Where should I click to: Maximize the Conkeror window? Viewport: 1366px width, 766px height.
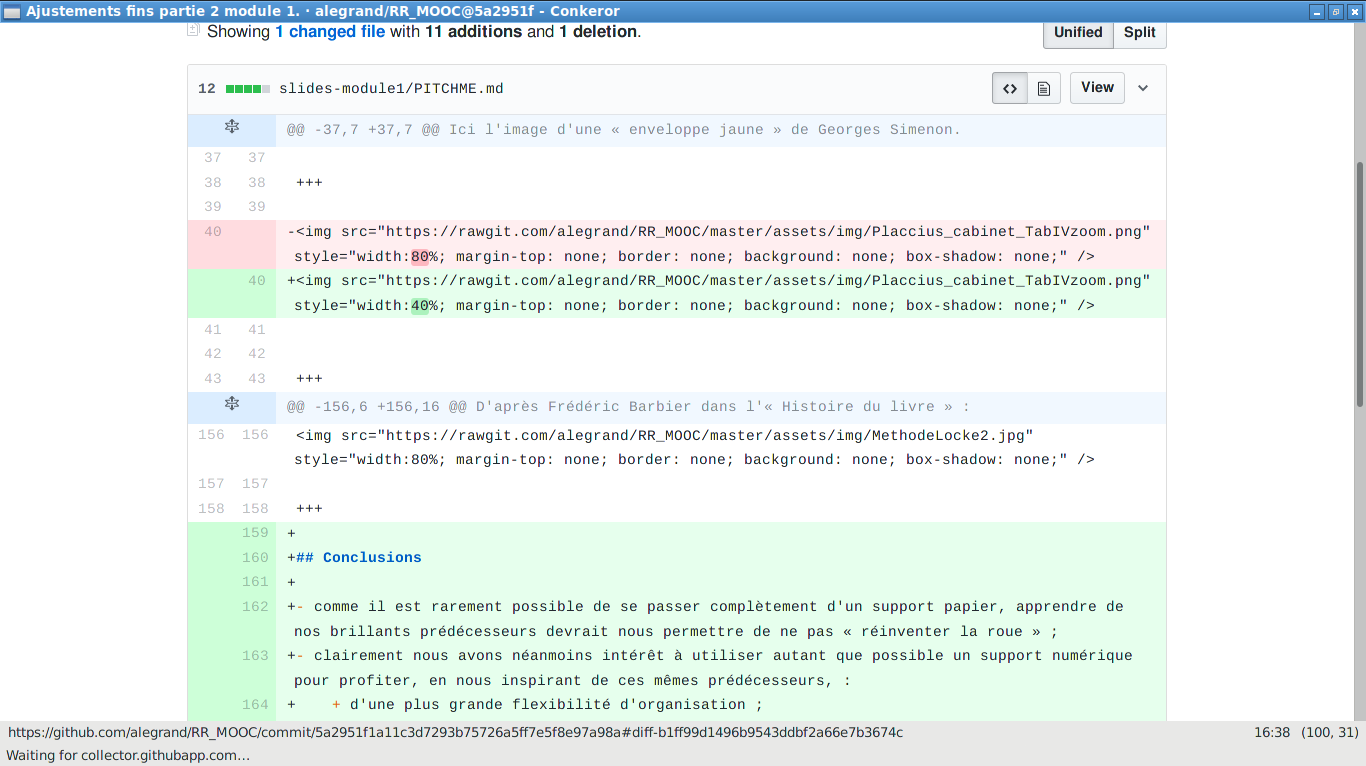1336,11
